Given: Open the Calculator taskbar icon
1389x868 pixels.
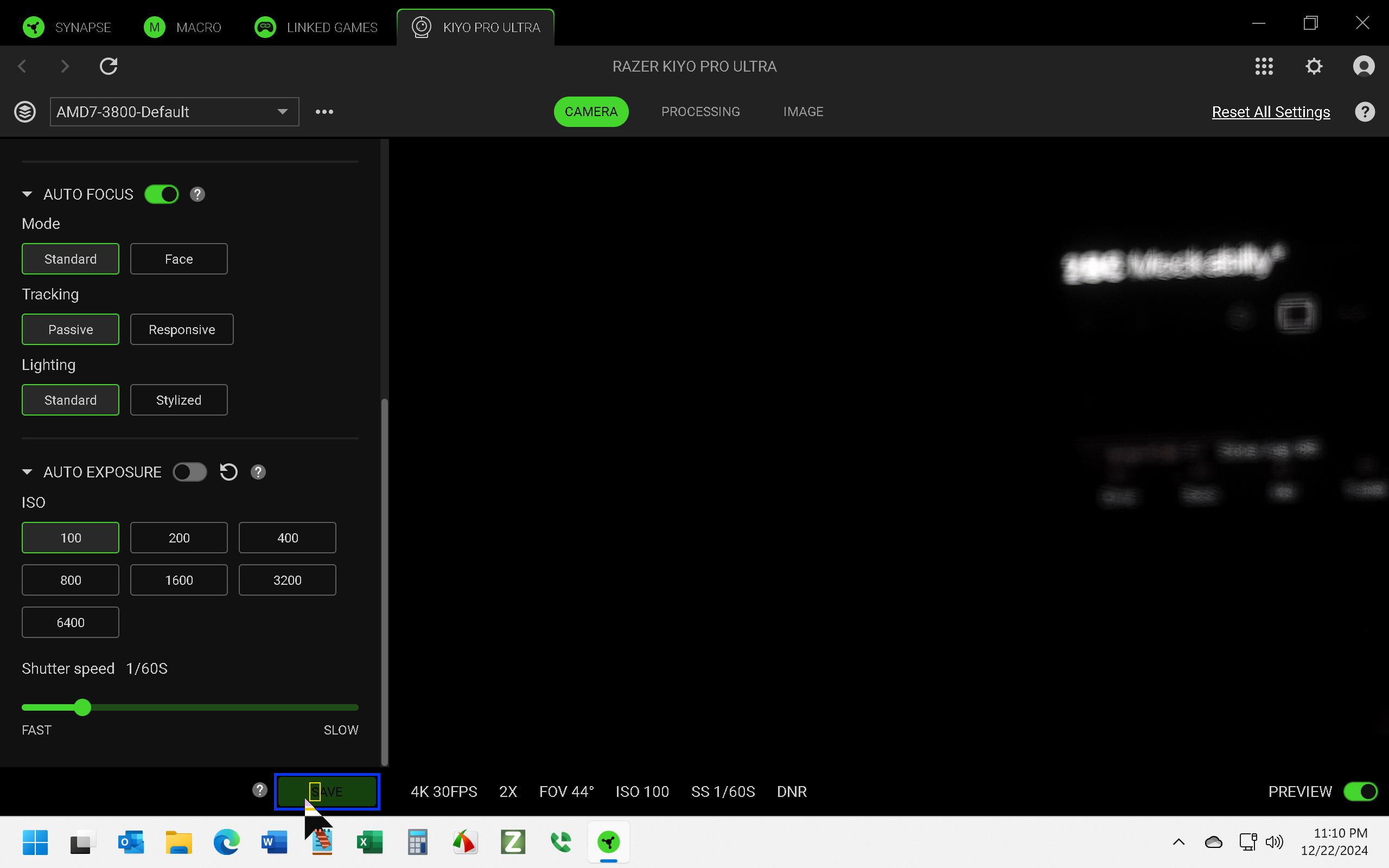Looking at the screenshot, I should click(417, 842).
